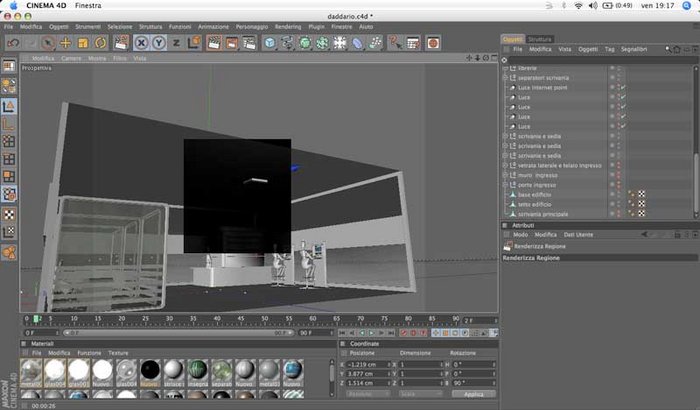Viewport: 700px width, 410px height.
Task: Click the Live Selection arrow tool
Action: click(48, 43)
